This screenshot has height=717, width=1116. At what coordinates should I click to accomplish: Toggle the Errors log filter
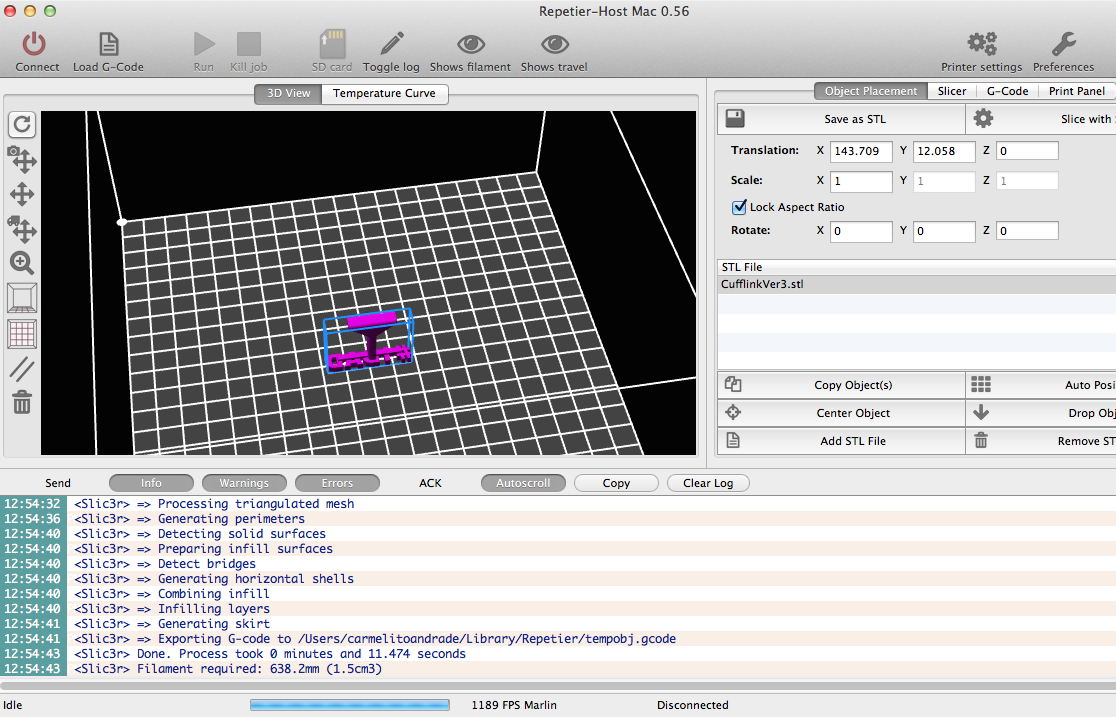click(337, 483)
